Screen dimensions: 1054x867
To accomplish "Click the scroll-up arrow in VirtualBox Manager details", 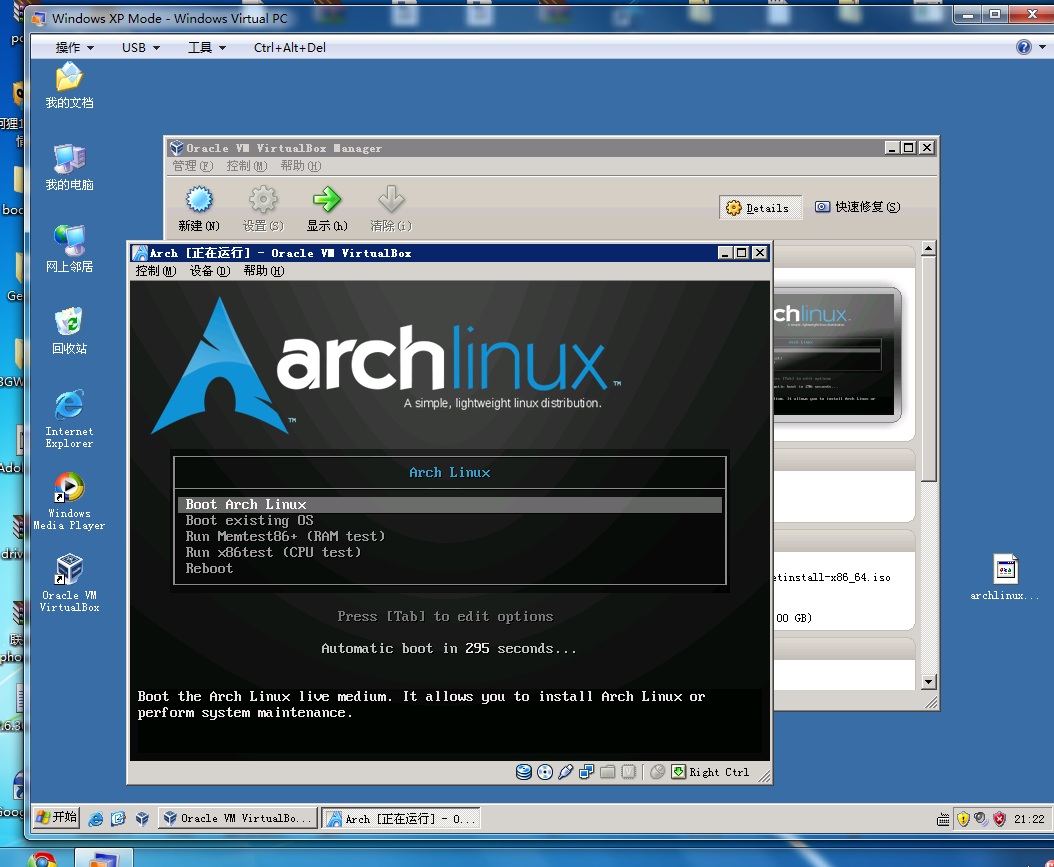I will [928, 249].
